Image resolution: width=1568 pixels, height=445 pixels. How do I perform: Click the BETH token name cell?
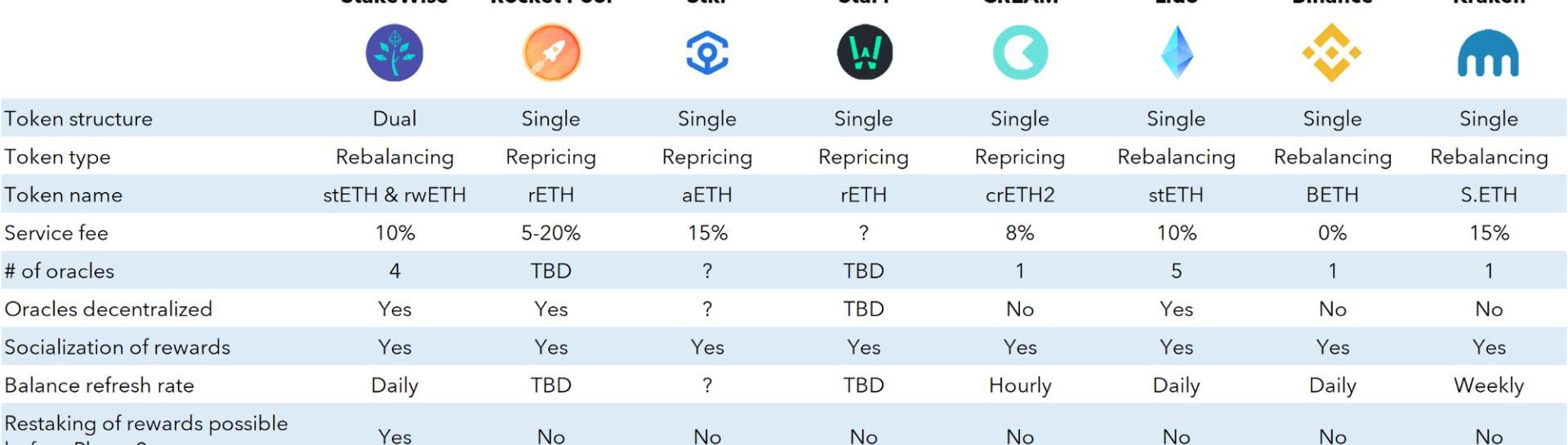(1332, 195)
